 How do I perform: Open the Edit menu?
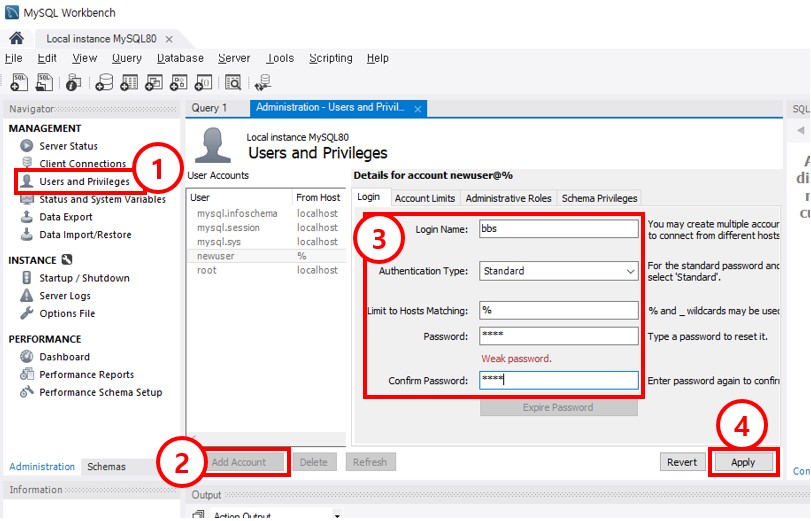[x=47, y=58]
